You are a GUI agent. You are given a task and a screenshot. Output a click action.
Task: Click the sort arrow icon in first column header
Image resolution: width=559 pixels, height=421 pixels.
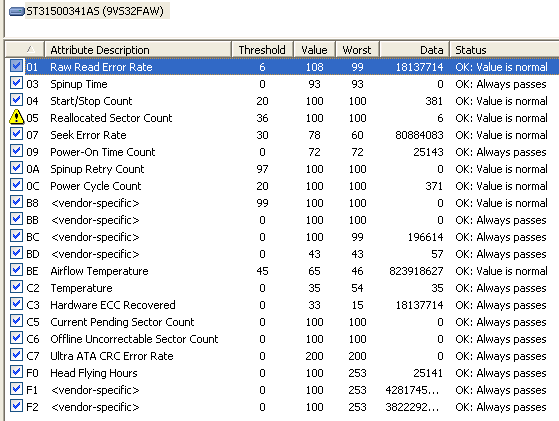click(x=31, y=49)
